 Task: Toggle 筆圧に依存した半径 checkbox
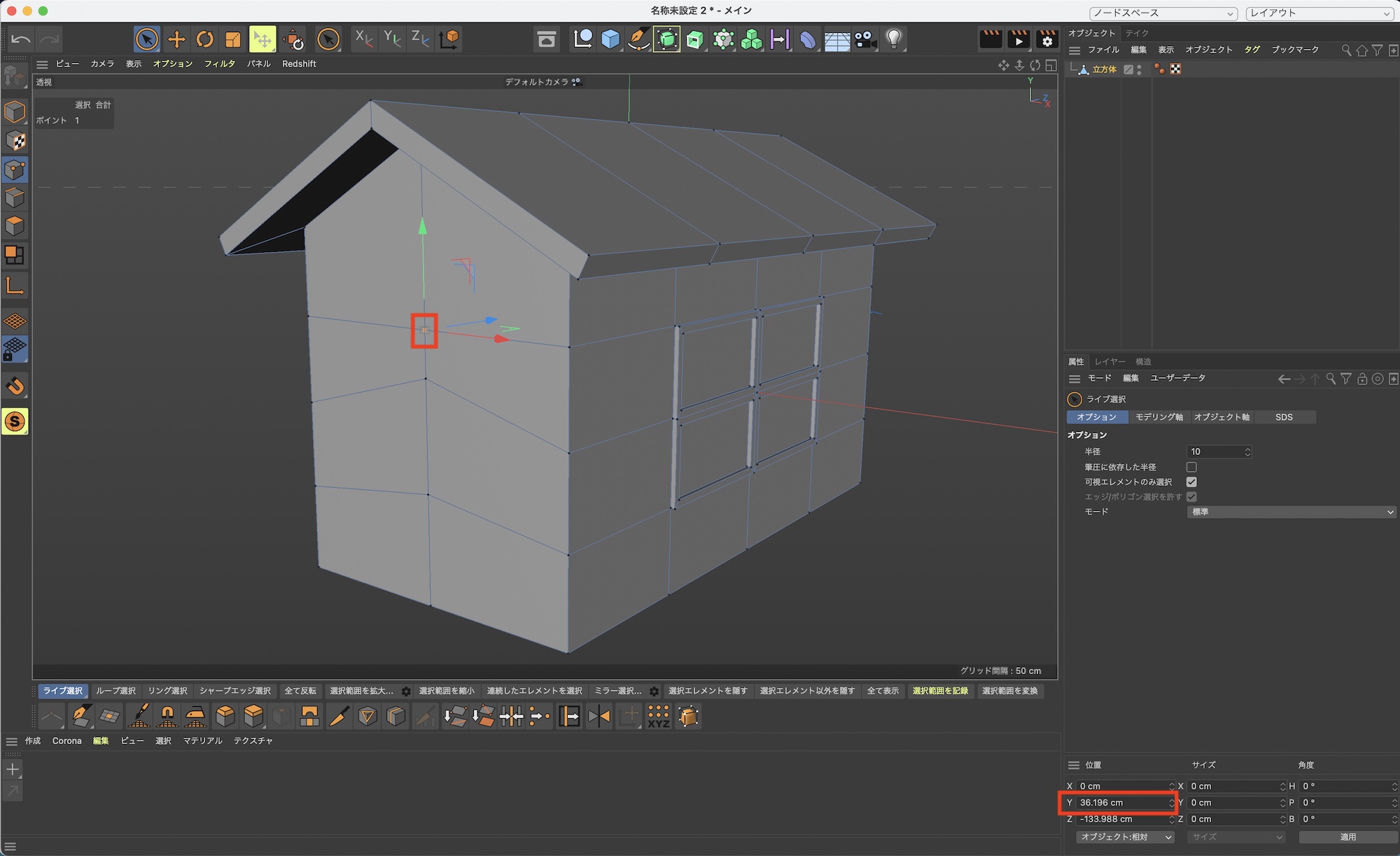click(x=1191, y=467)
